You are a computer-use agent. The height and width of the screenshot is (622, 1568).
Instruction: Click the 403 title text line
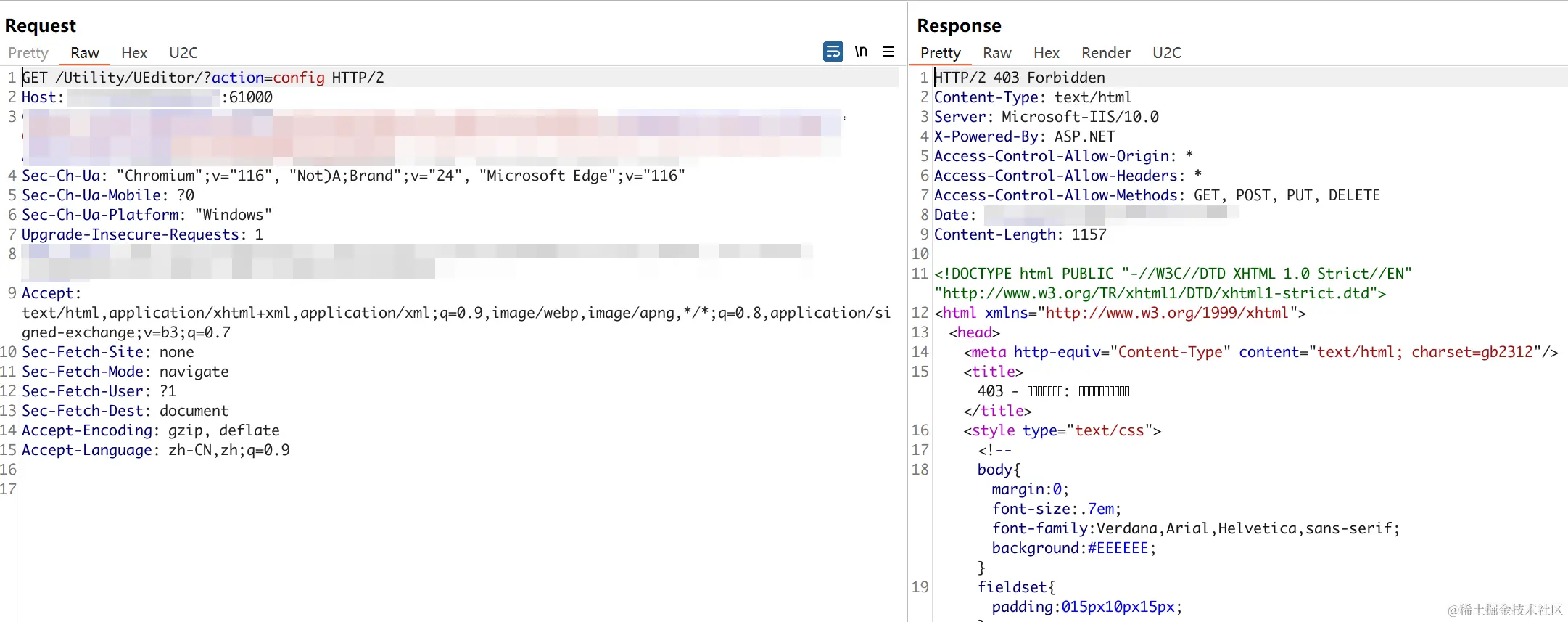(1054, 391)
